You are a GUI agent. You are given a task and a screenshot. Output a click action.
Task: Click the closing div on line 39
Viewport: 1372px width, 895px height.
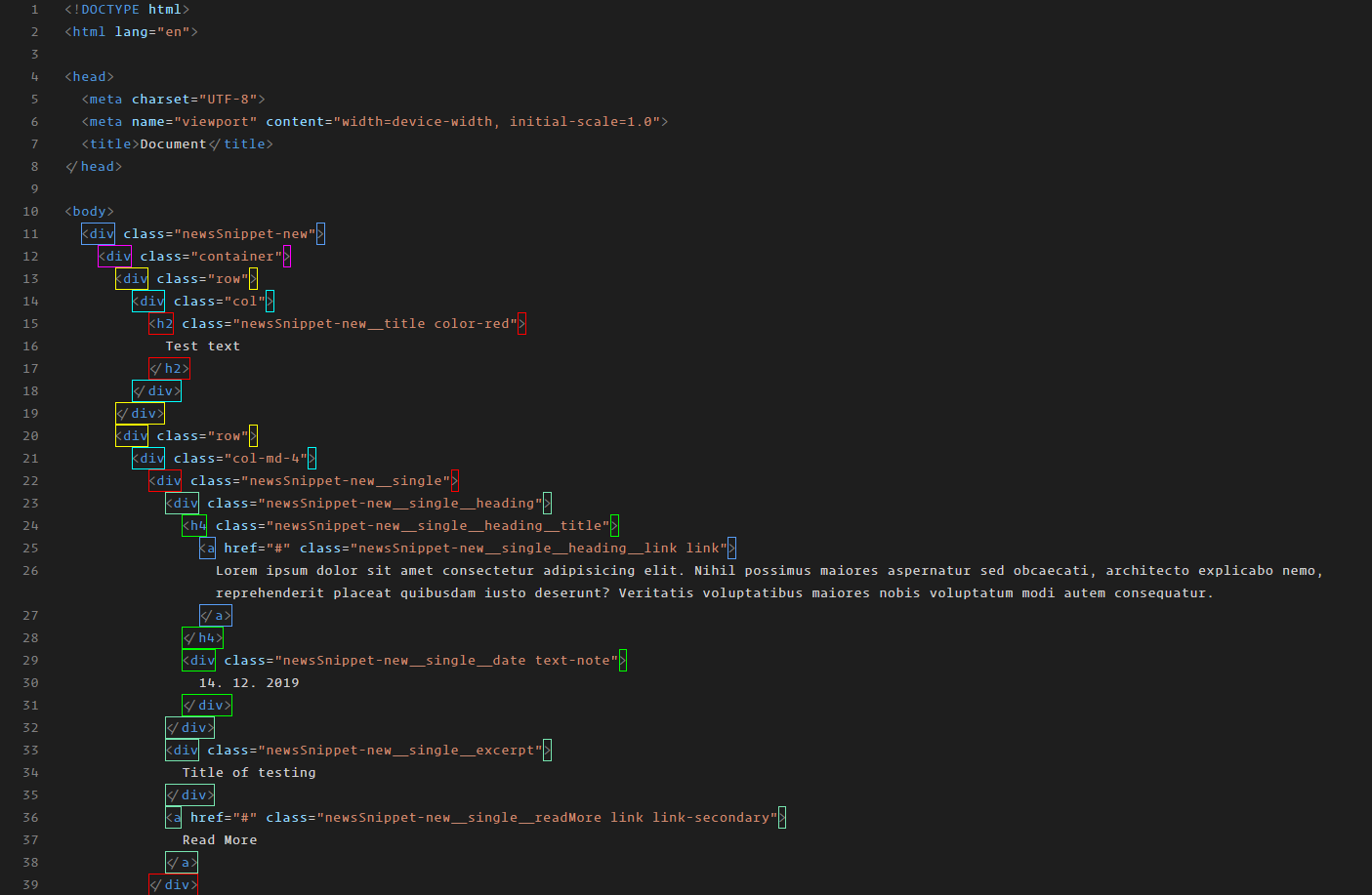tap(173, 885)
